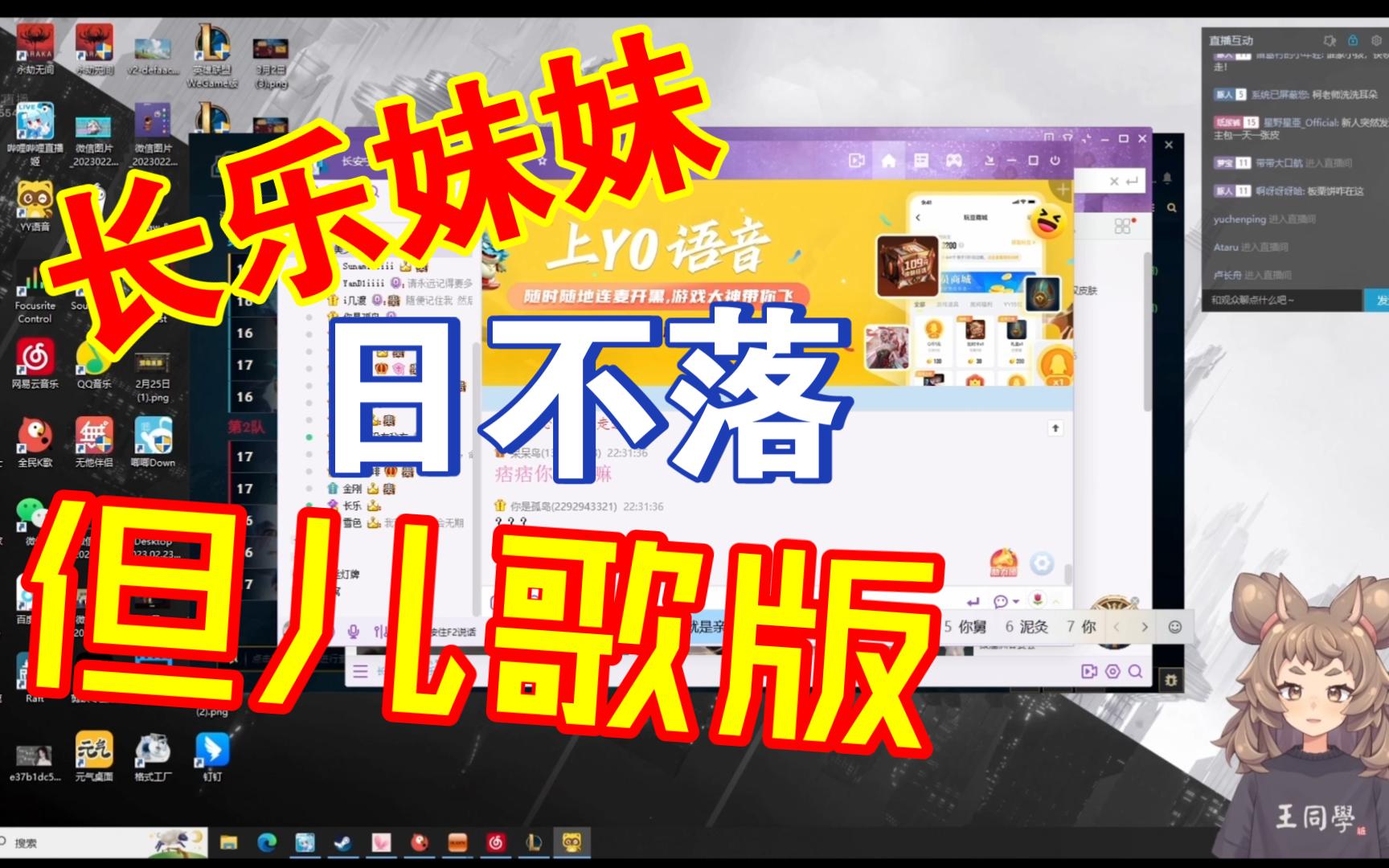Image resolution: width=1389 pixels, height=868 pixels.
Task: Open the 永劫无间 desktop shortcut with RAKA label
Action: pyautogui.click(x=35, y=48)
